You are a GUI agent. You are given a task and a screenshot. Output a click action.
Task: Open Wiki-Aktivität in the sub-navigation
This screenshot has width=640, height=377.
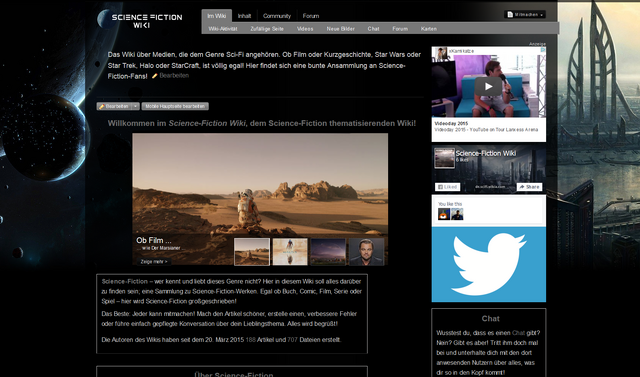(x=223, y=29)
